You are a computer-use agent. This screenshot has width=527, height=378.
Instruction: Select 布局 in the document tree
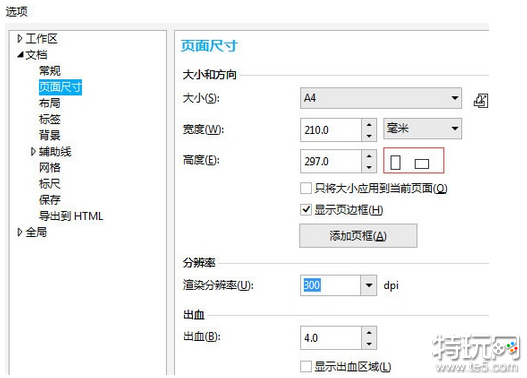tap(50, 103)
